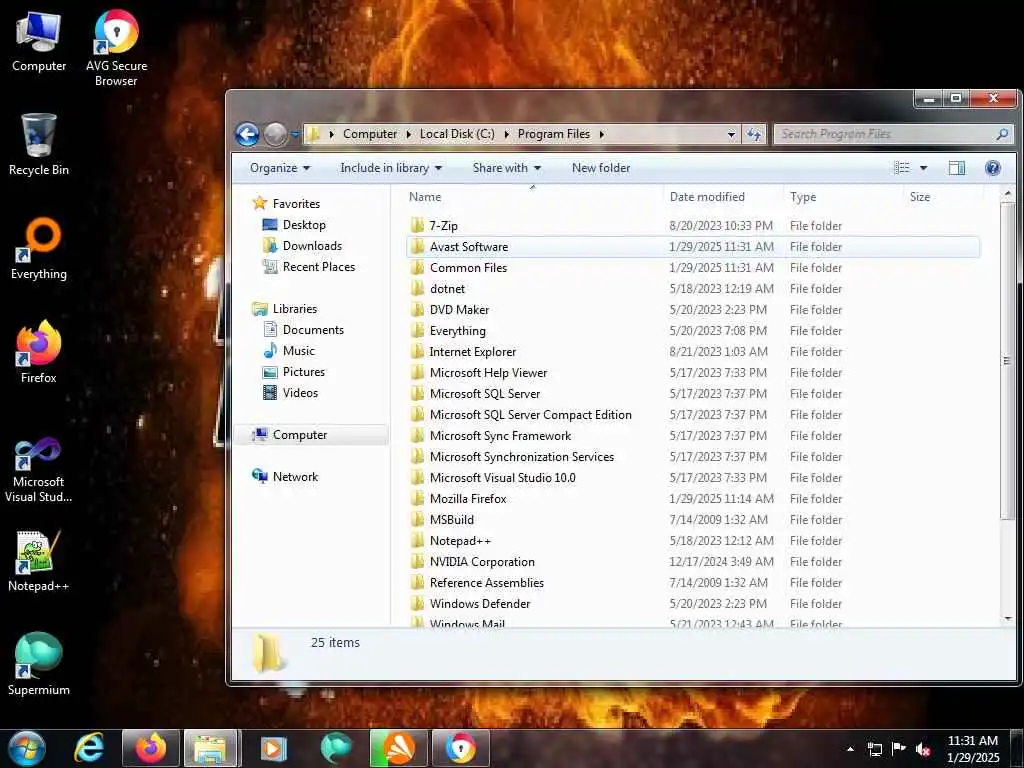This screenshot has width=1024, height=768.
Task: Show hidden tray icons arrow
Action: tap(850, 749)
